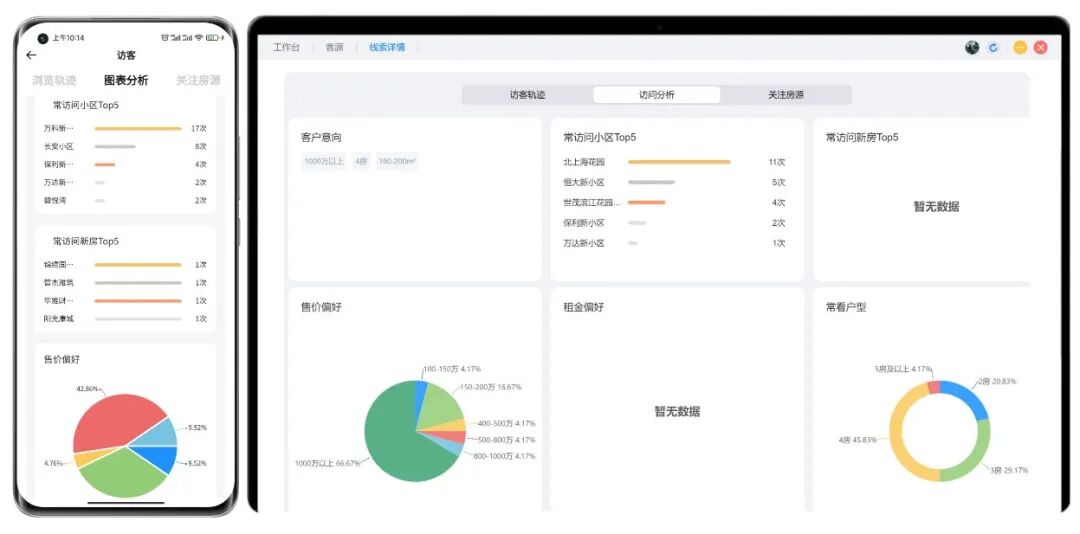Tap the 华雅财… row on phone

[x=125, y=300]
